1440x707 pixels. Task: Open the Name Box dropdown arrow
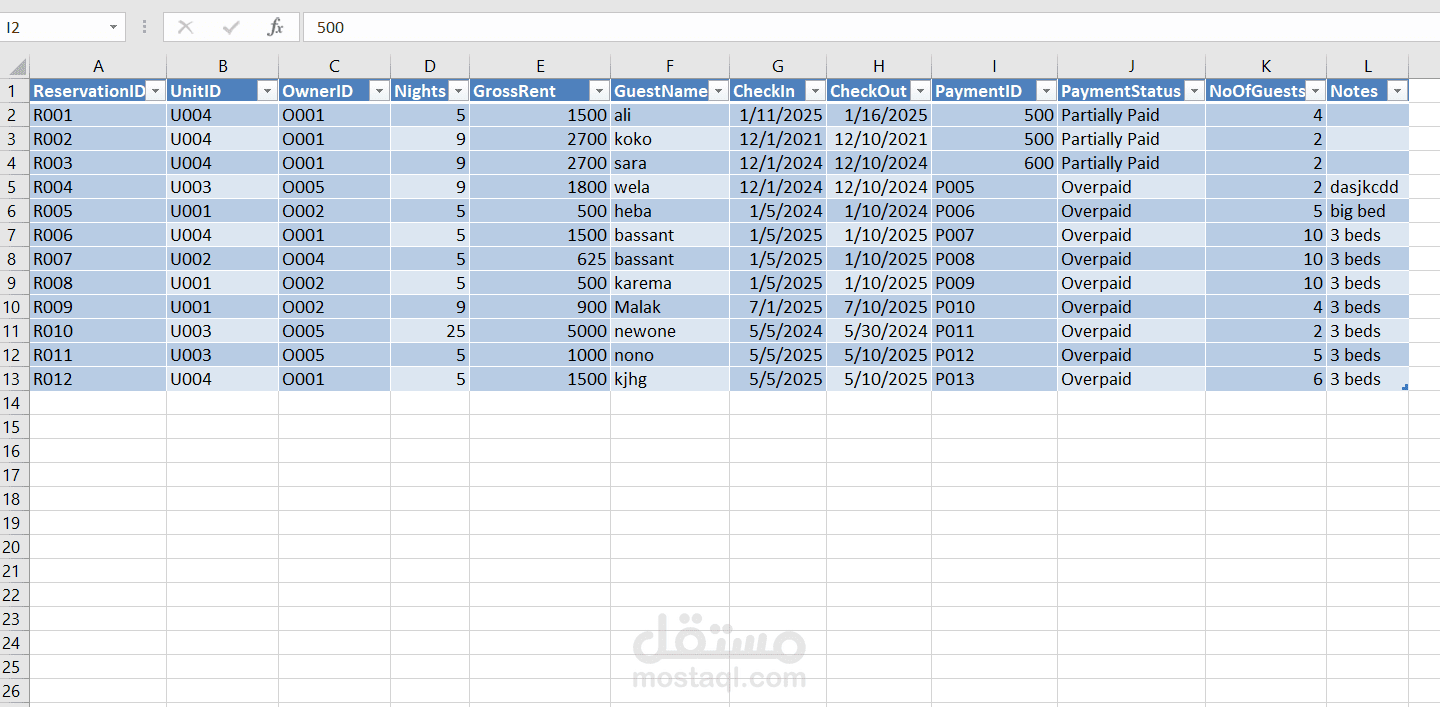(x=113, y=27)
